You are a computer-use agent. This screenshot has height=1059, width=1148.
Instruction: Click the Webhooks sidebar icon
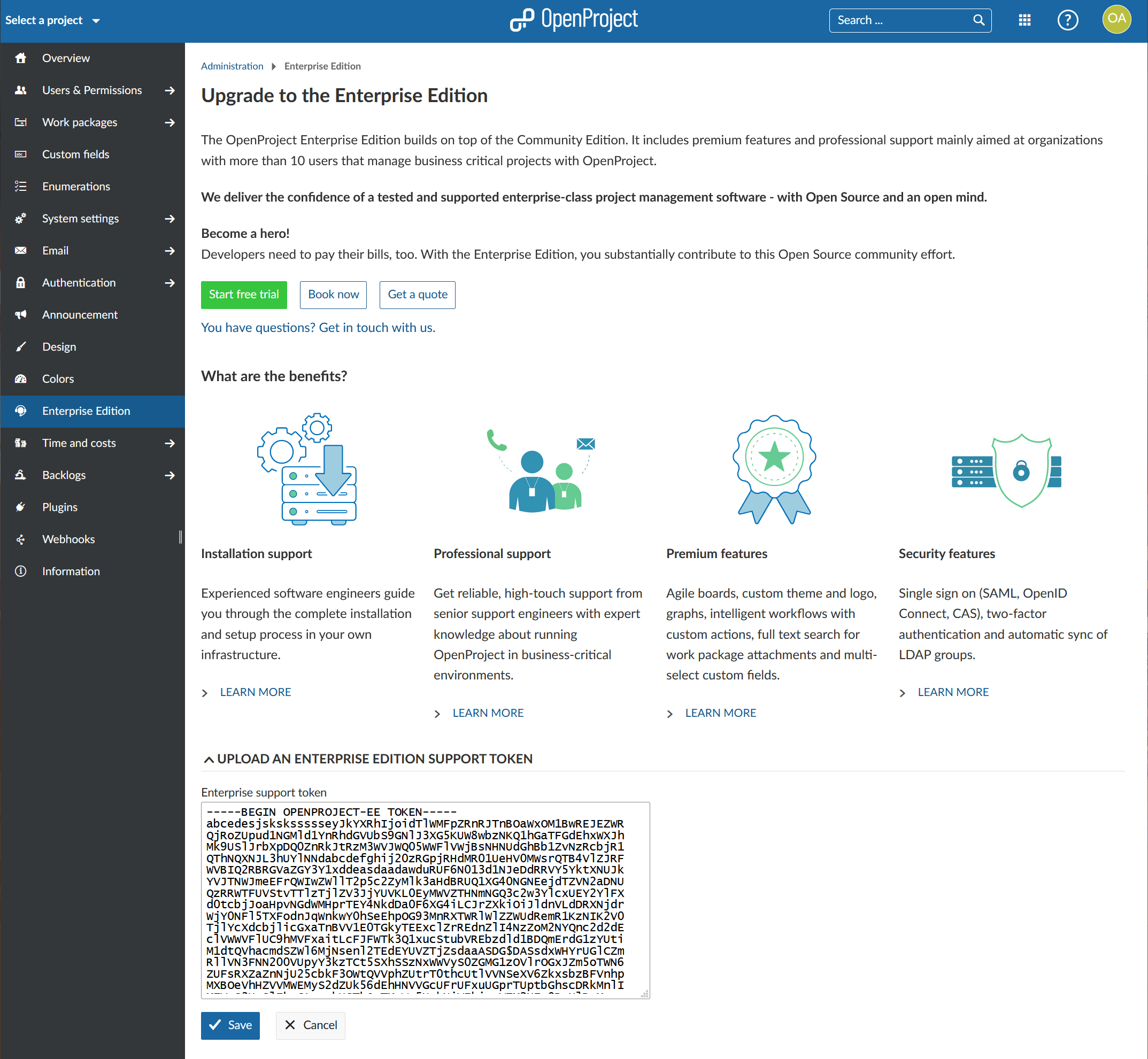21,539
